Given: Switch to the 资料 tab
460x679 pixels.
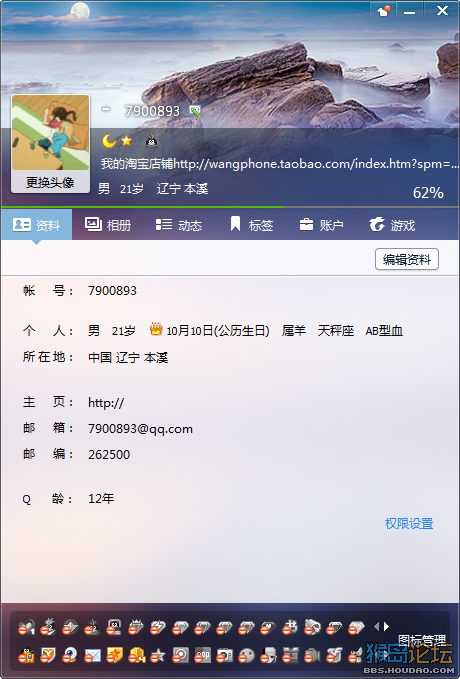Looking at the screenshot, I should (x=36, y=225).
